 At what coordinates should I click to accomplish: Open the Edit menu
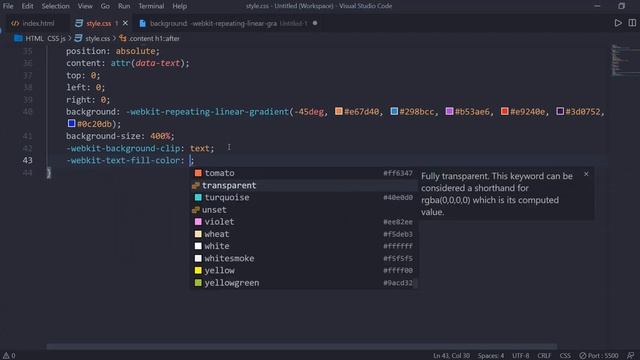coord(27,6)
